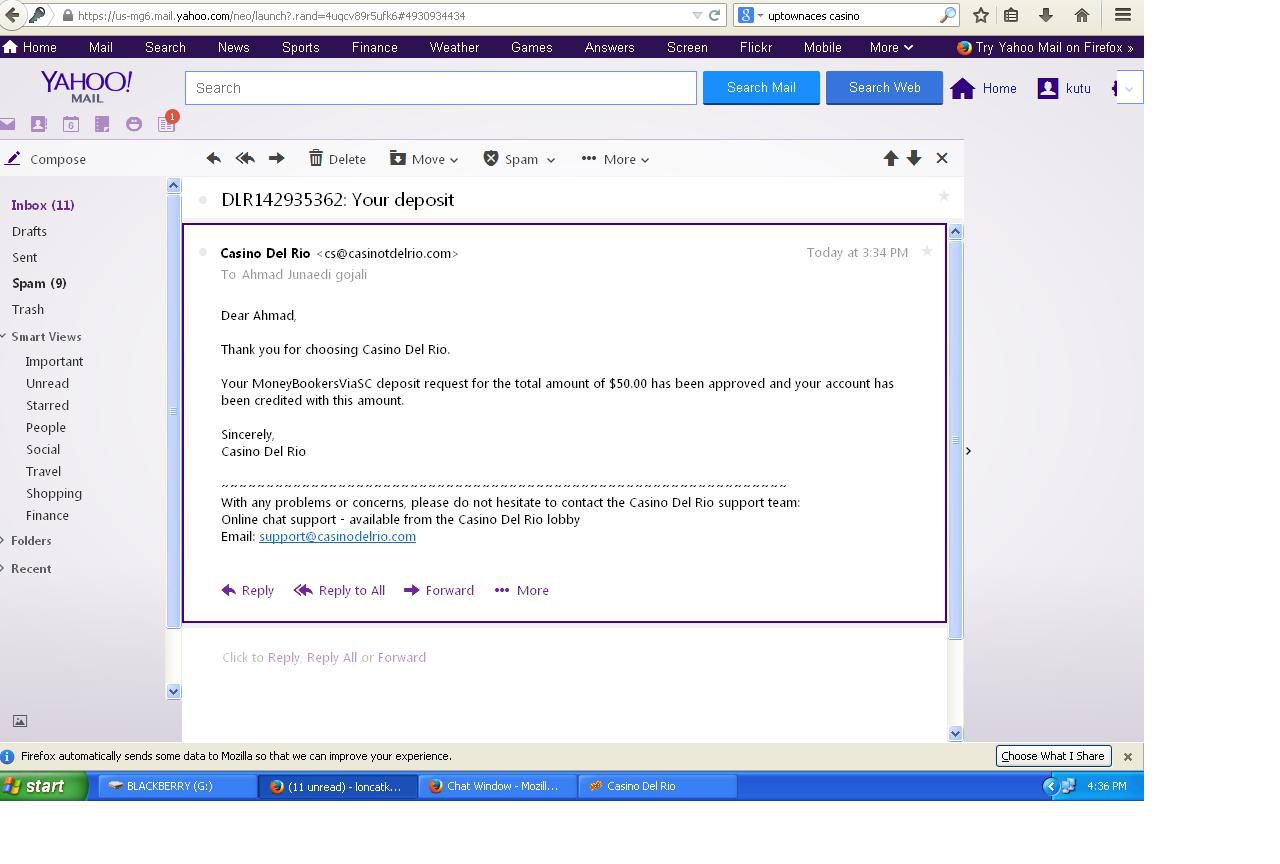The height and width of the screenshot is (864, 1280).
Task: Click Reply to All below the message
Action: [x=339, y=590]
